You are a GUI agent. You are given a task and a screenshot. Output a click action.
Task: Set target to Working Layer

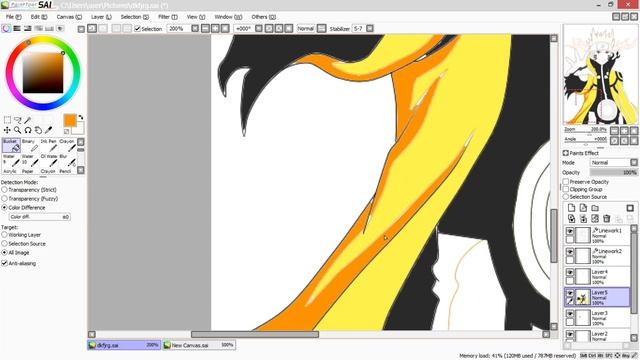pos(4,235)
